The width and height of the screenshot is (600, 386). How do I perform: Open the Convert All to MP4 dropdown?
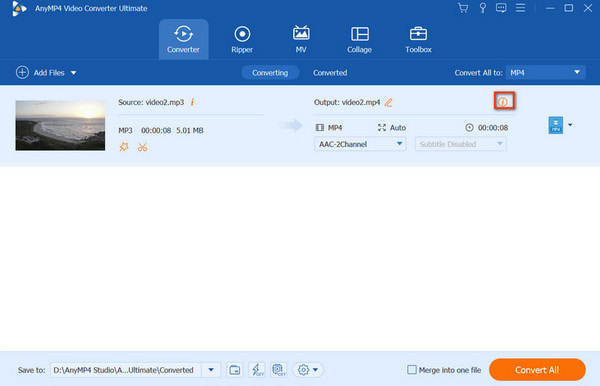[545, 72]
